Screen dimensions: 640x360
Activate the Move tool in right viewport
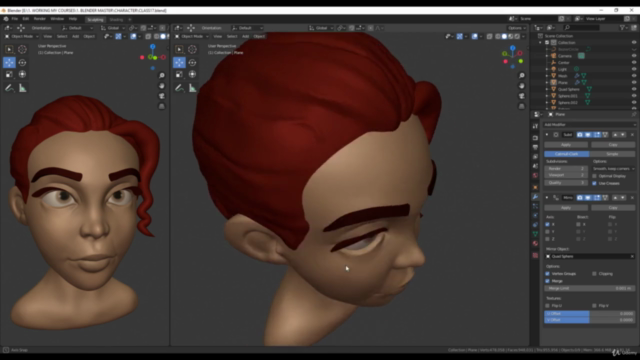tap(179, 62)
